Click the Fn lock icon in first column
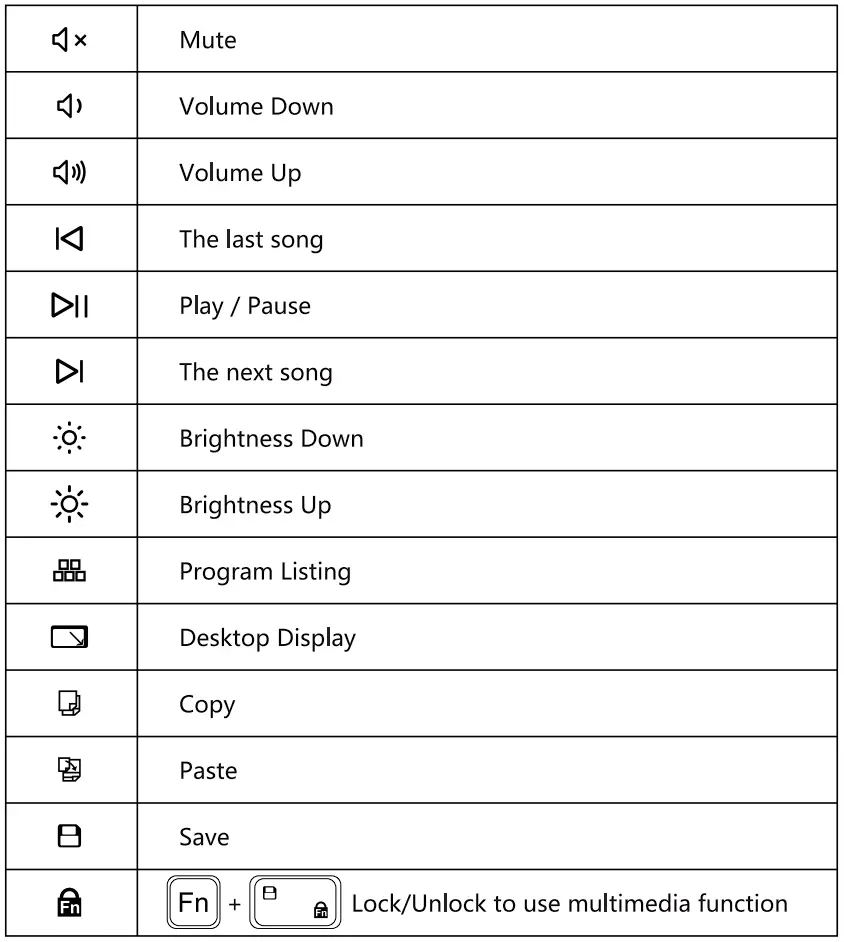 pos(69,903)
